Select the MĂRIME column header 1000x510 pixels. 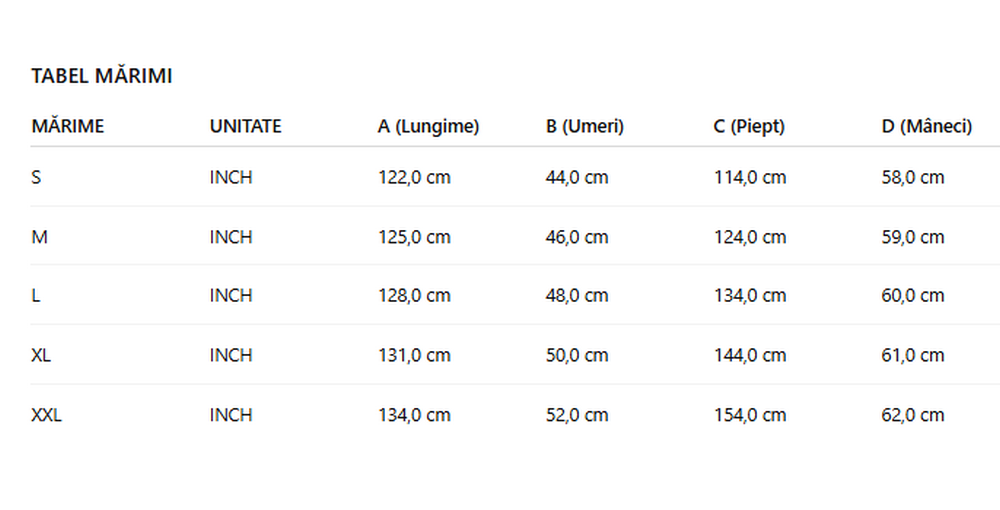(68, 126)
